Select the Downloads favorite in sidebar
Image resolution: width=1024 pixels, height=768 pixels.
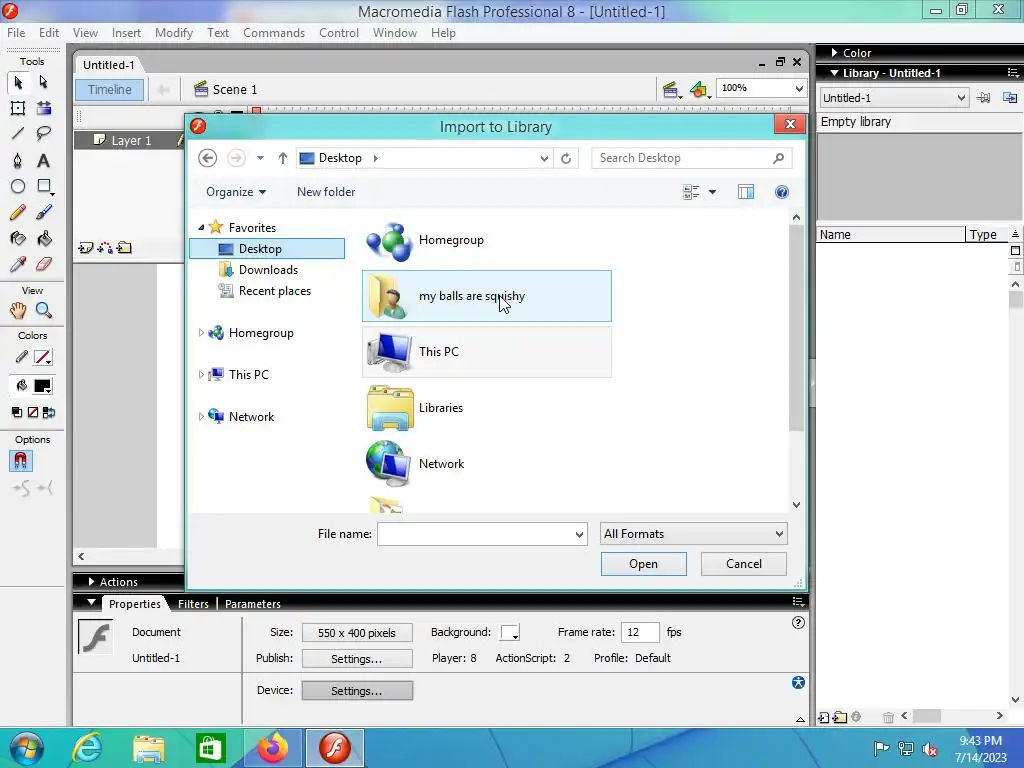click(268, 270)
